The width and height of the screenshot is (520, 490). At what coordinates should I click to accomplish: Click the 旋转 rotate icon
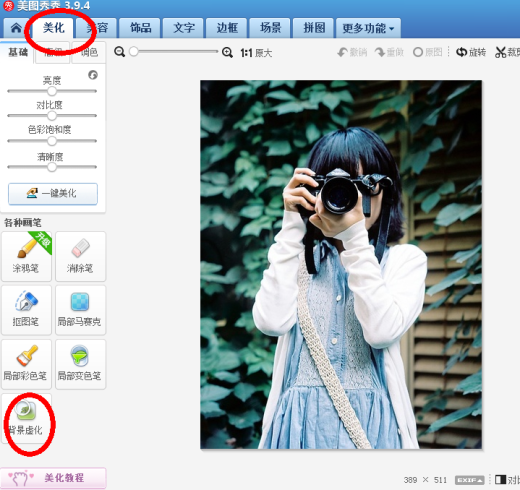[461, 52]
